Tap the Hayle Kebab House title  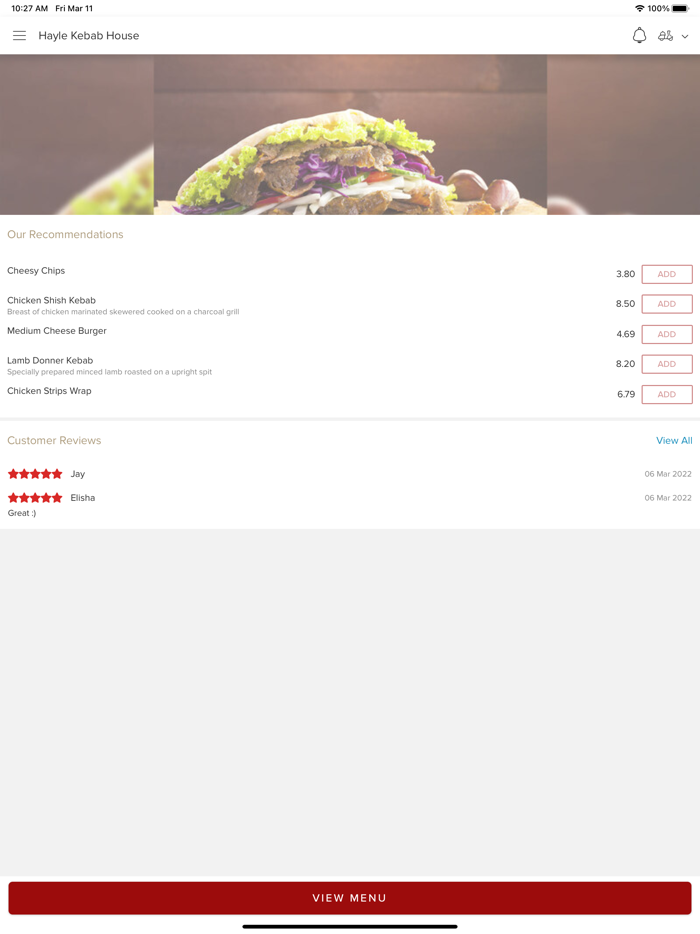pyautogui.click(x=89, y=36)
